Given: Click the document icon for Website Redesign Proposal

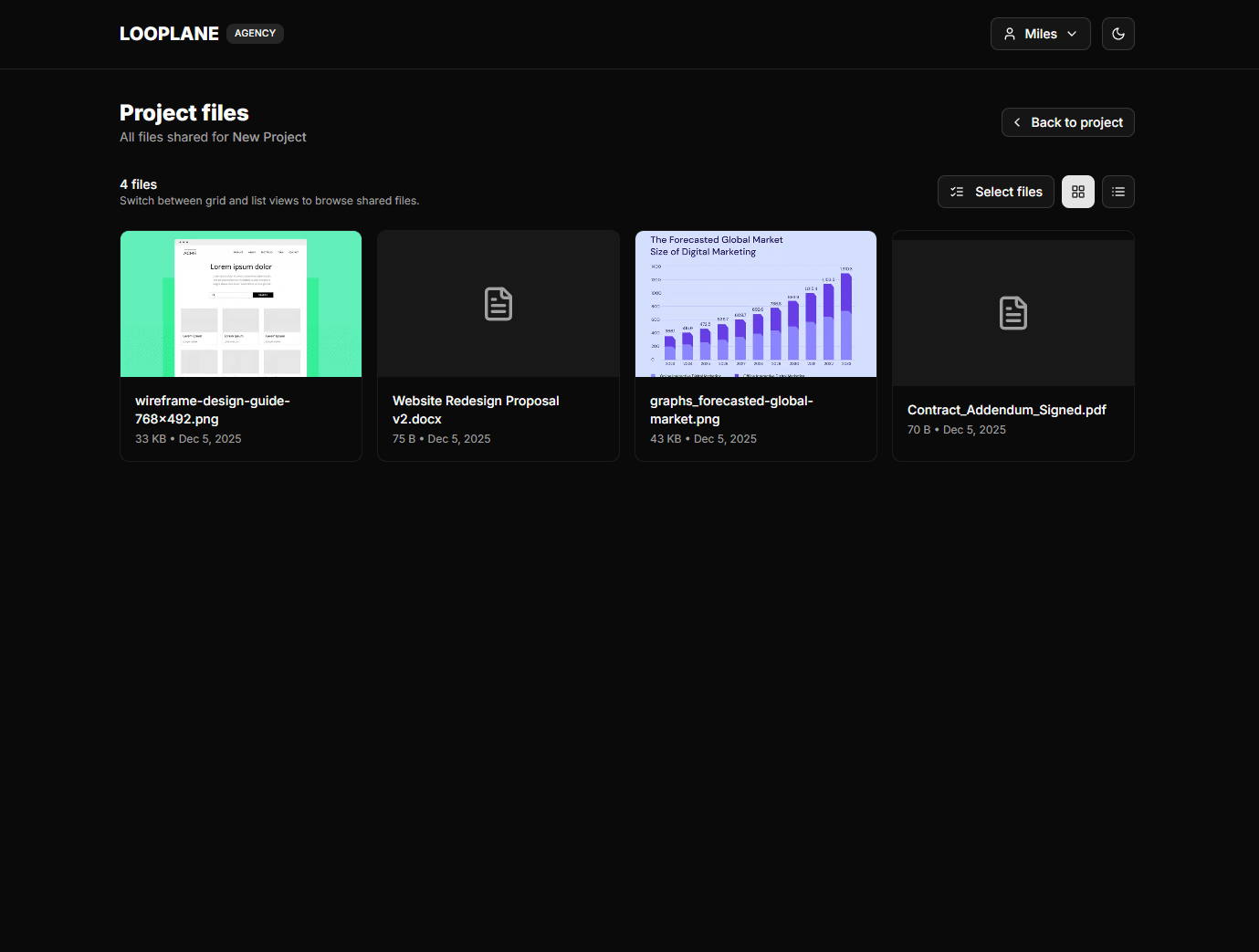Looking at the screenshot, I should click(498, 304).
